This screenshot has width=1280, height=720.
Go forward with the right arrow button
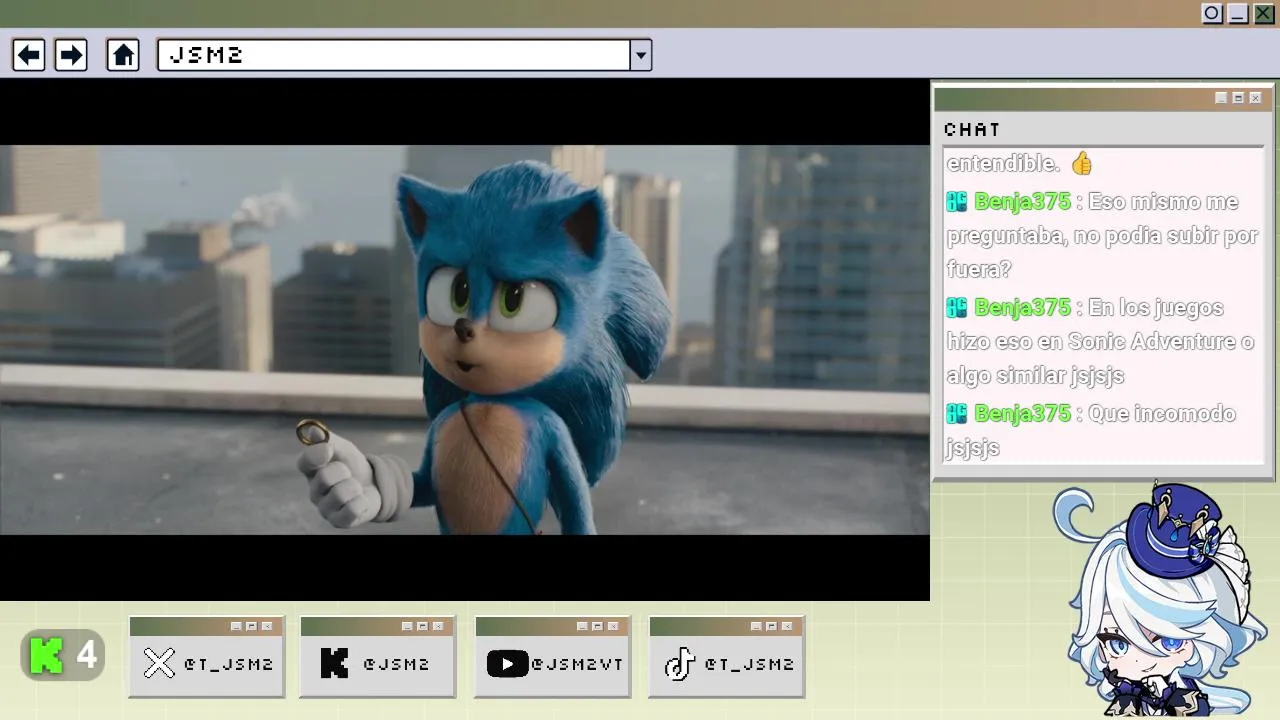pyautogui.click(x=71, y=55)
